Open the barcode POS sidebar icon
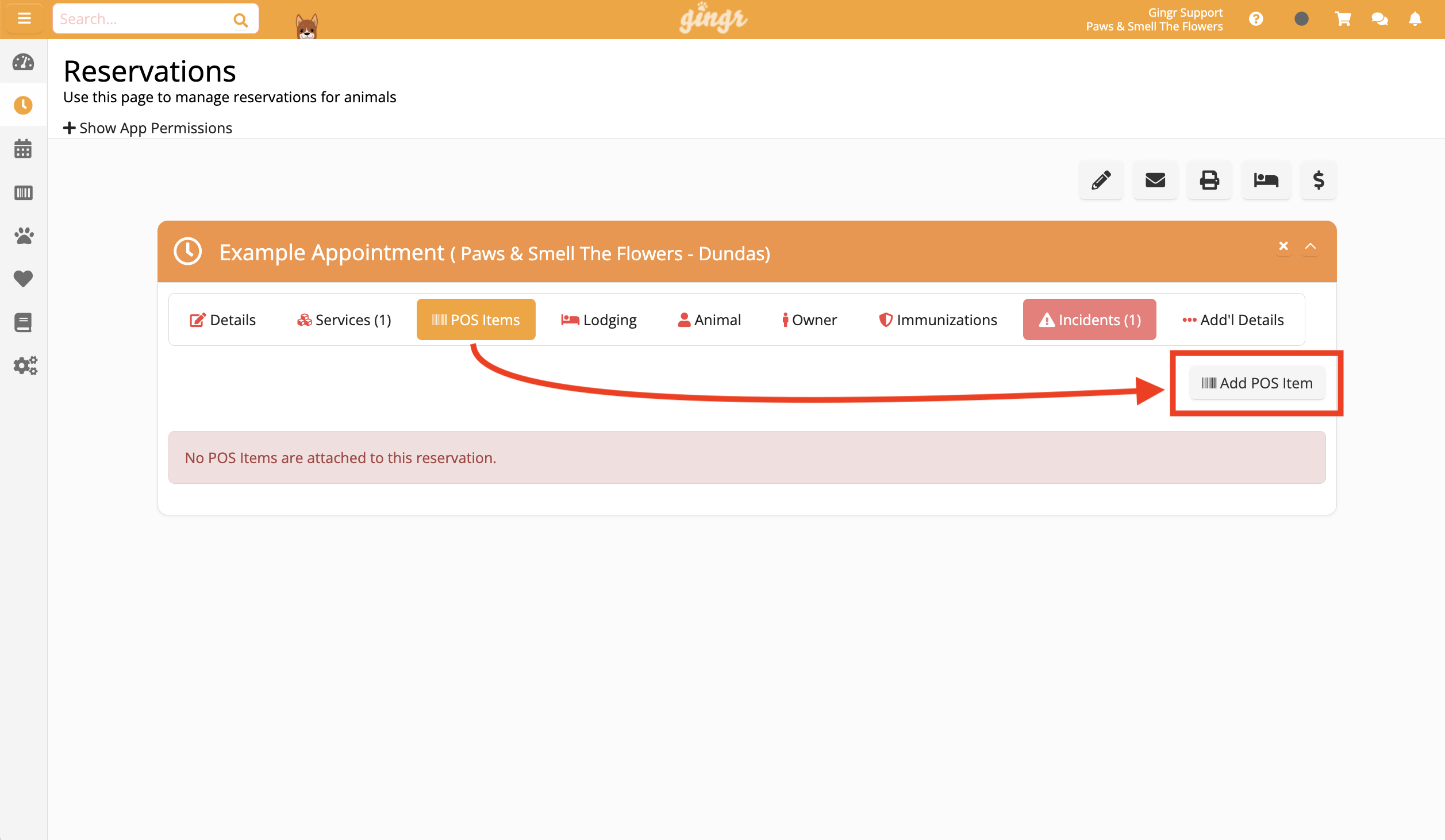 pos(24,192)
